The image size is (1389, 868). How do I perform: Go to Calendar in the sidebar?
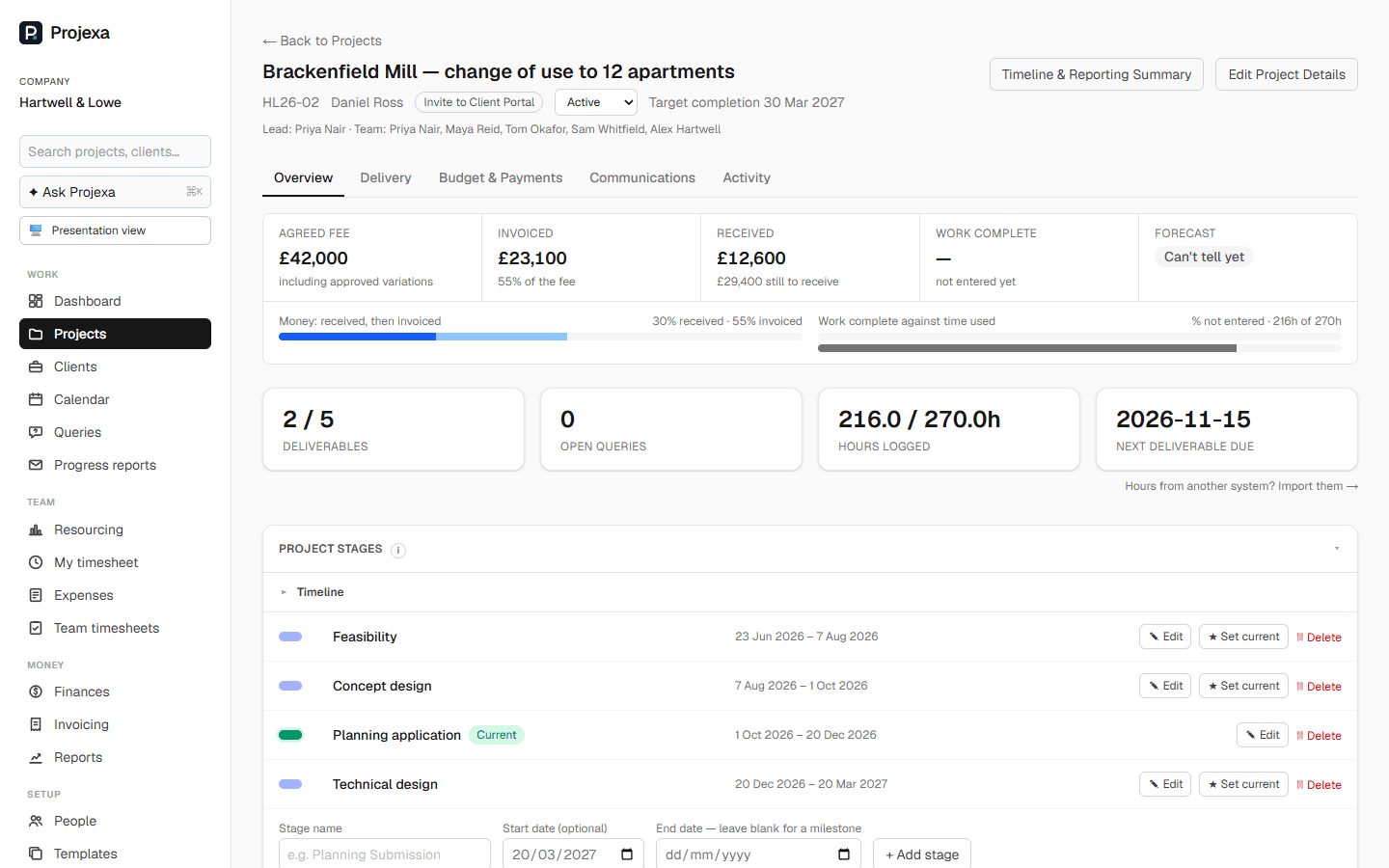click(115, 399)
